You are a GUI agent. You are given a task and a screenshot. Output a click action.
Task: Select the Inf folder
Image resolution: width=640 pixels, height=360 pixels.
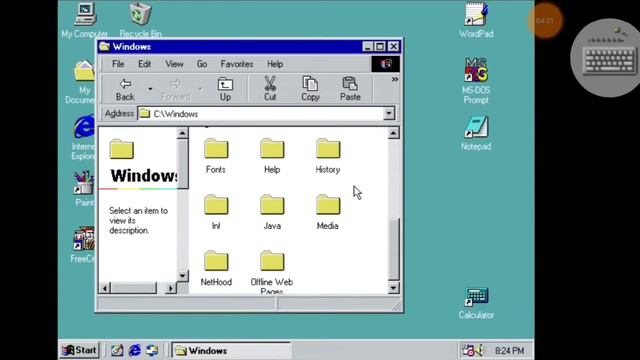[216, 212]
